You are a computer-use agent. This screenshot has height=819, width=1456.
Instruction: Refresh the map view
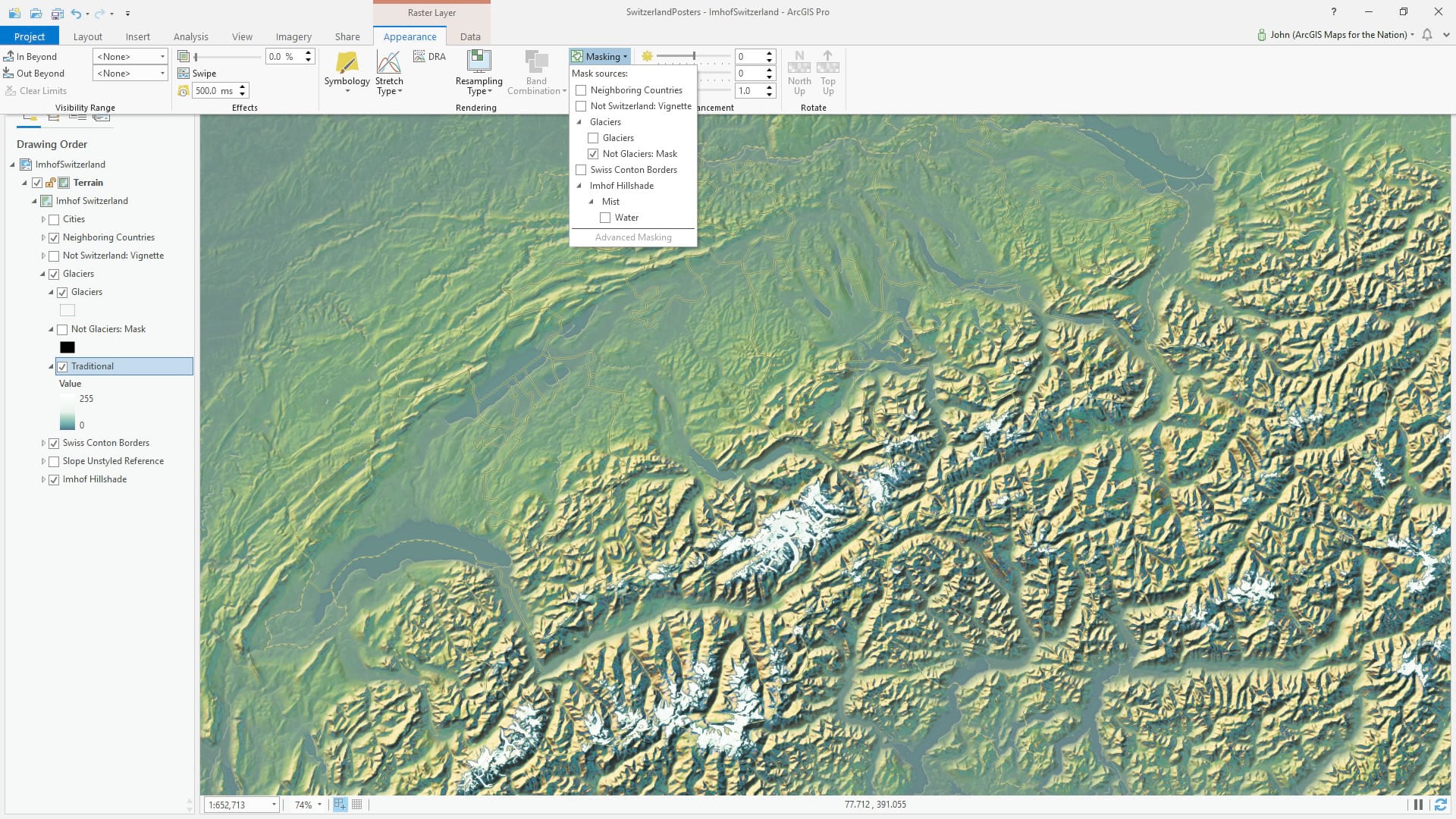1440,805
